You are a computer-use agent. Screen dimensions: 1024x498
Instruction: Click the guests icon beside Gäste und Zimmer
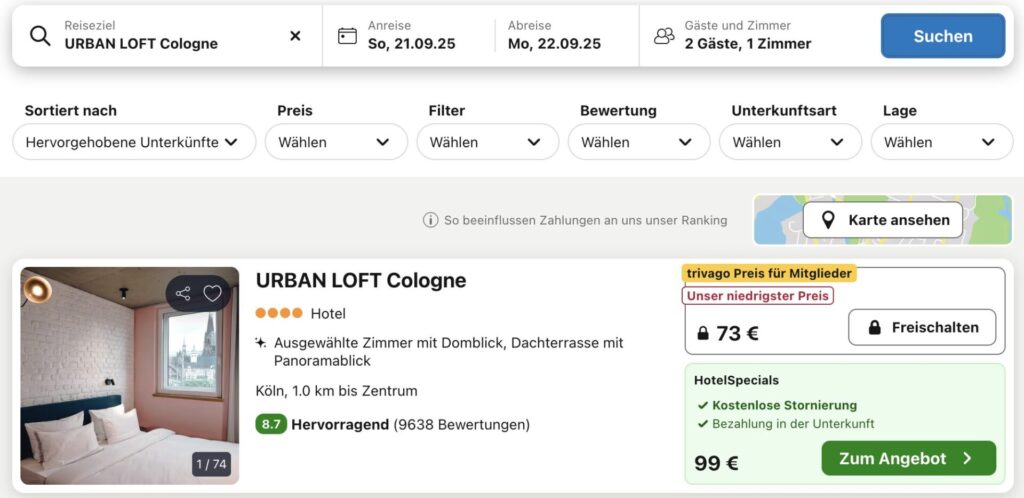tap(664, 36)
